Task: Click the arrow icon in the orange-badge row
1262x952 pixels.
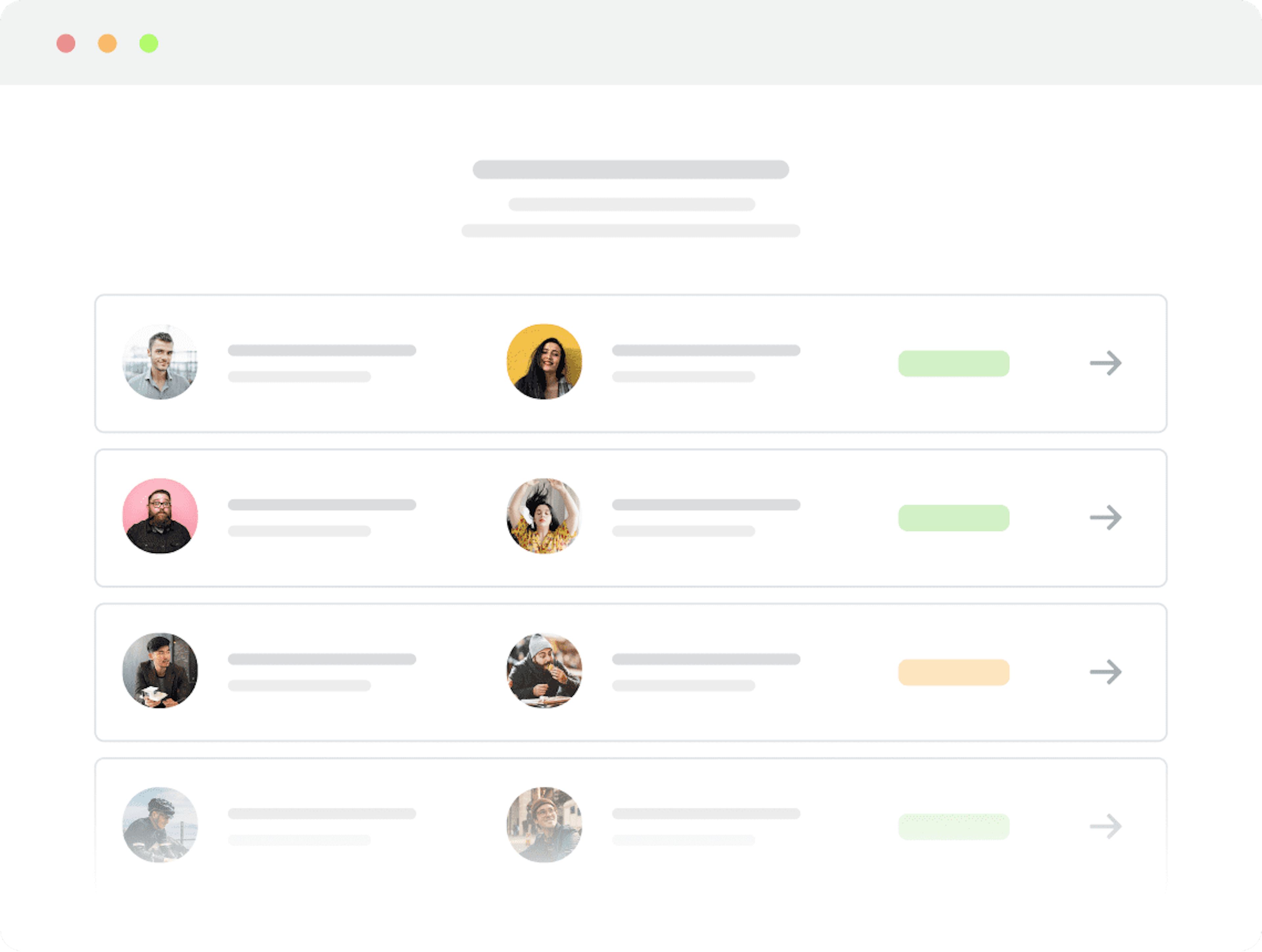Action: (1105, 672)
